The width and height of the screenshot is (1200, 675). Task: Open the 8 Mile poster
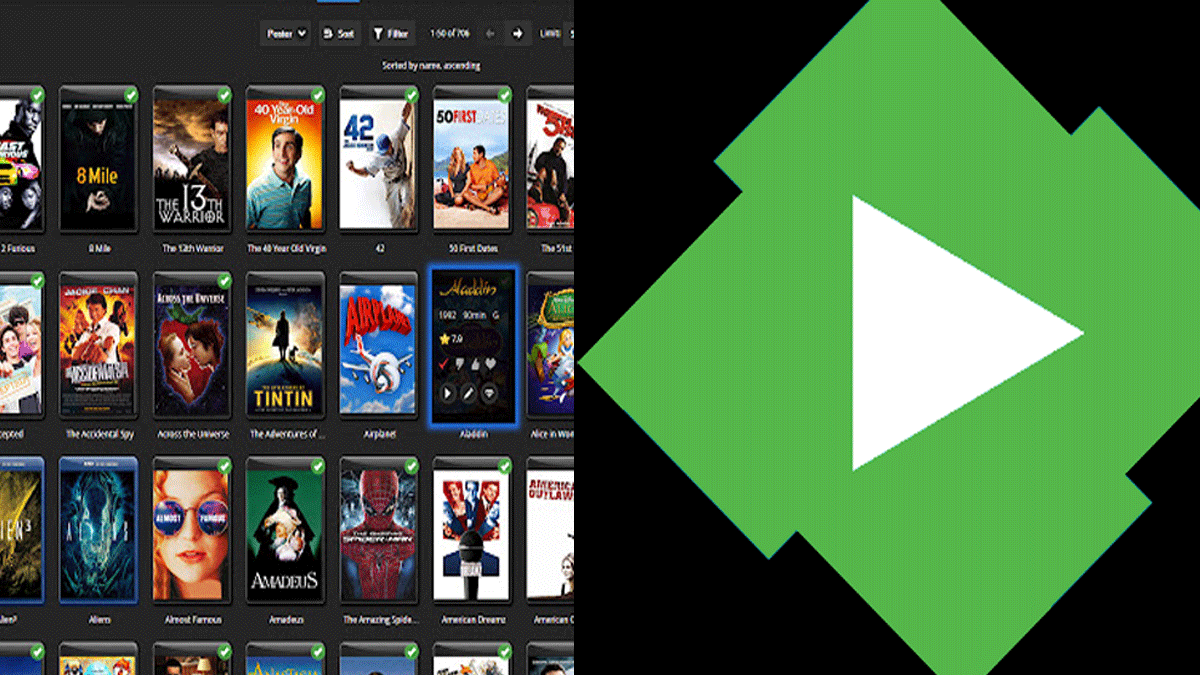pyautogui.click(x=98, y=160)
